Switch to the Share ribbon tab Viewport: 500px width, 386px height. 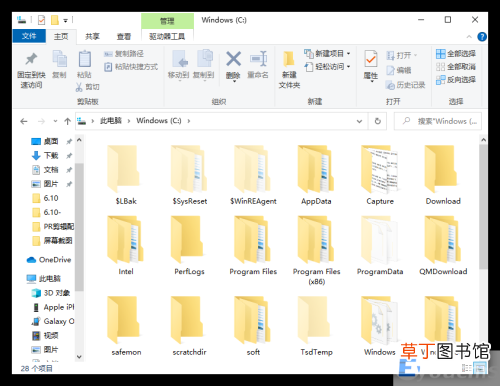click(92, 36)
